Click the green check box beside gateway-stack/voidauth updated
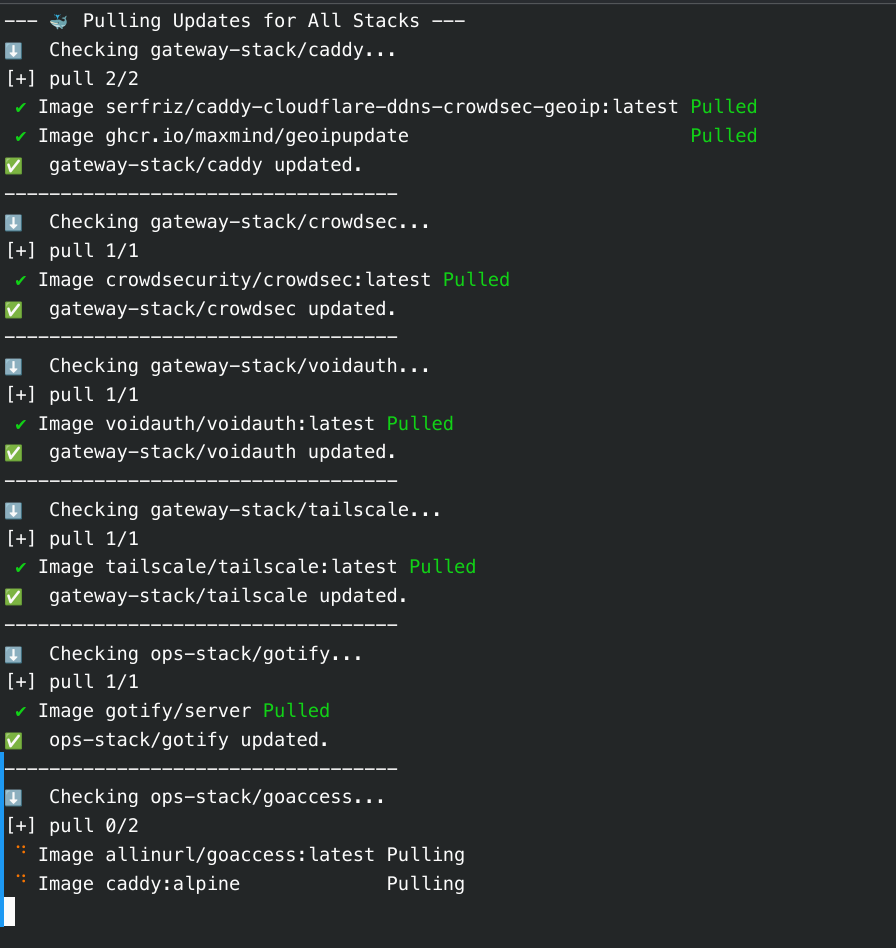Screen dimensions: 896x948 [14, 452]
